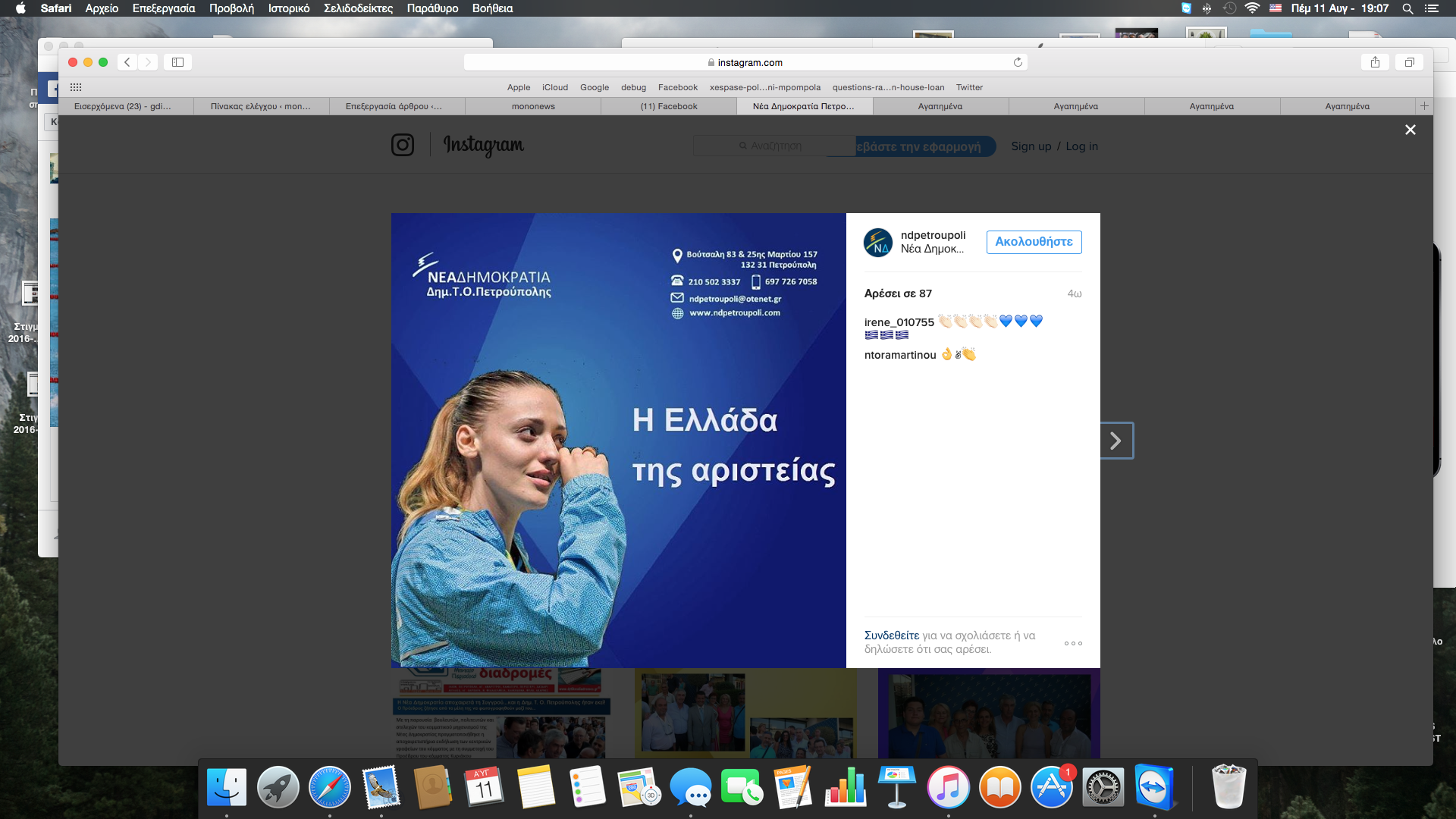This screenshot has height=819, width=1456.
Task: Go to next post with right chevron
Action: pyautogui.click(x=1116, y=441)
